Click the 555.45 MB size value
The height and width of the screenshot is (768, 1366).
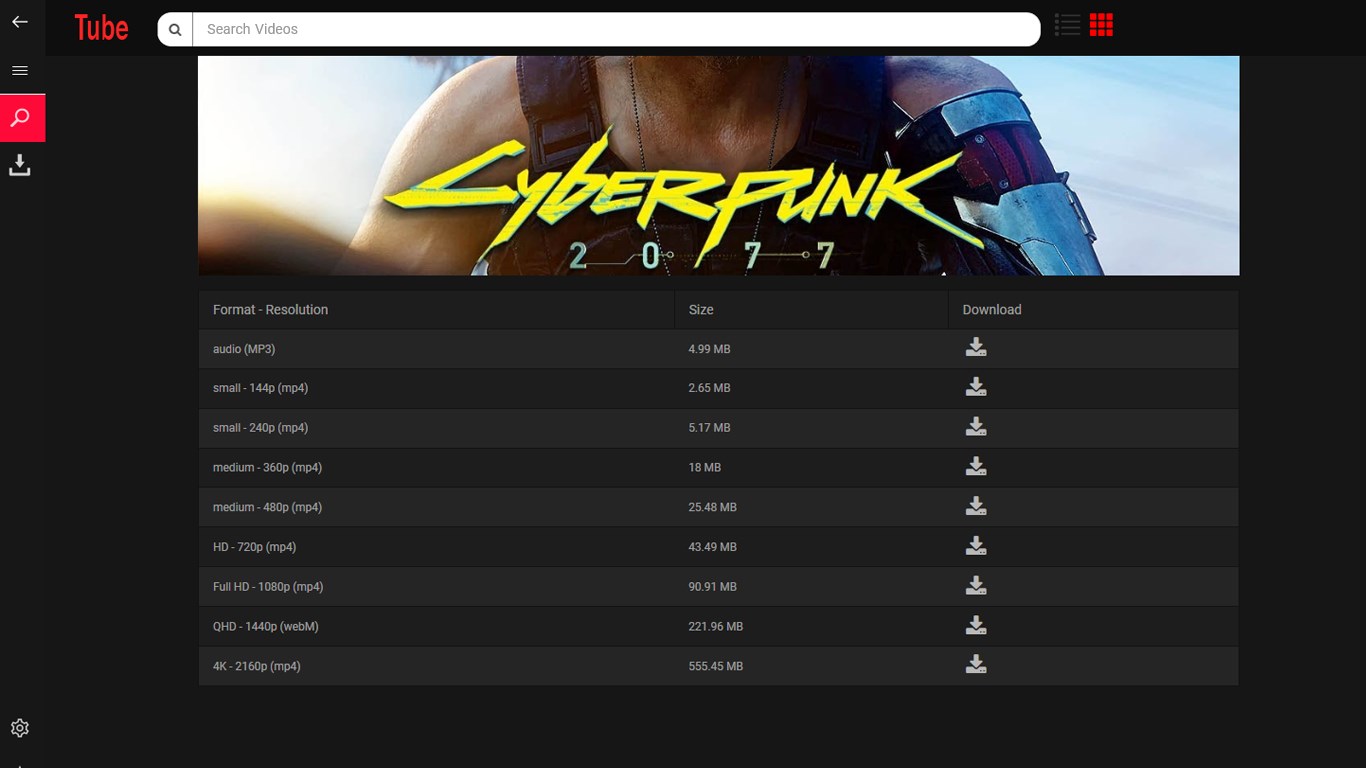(716, 666)
